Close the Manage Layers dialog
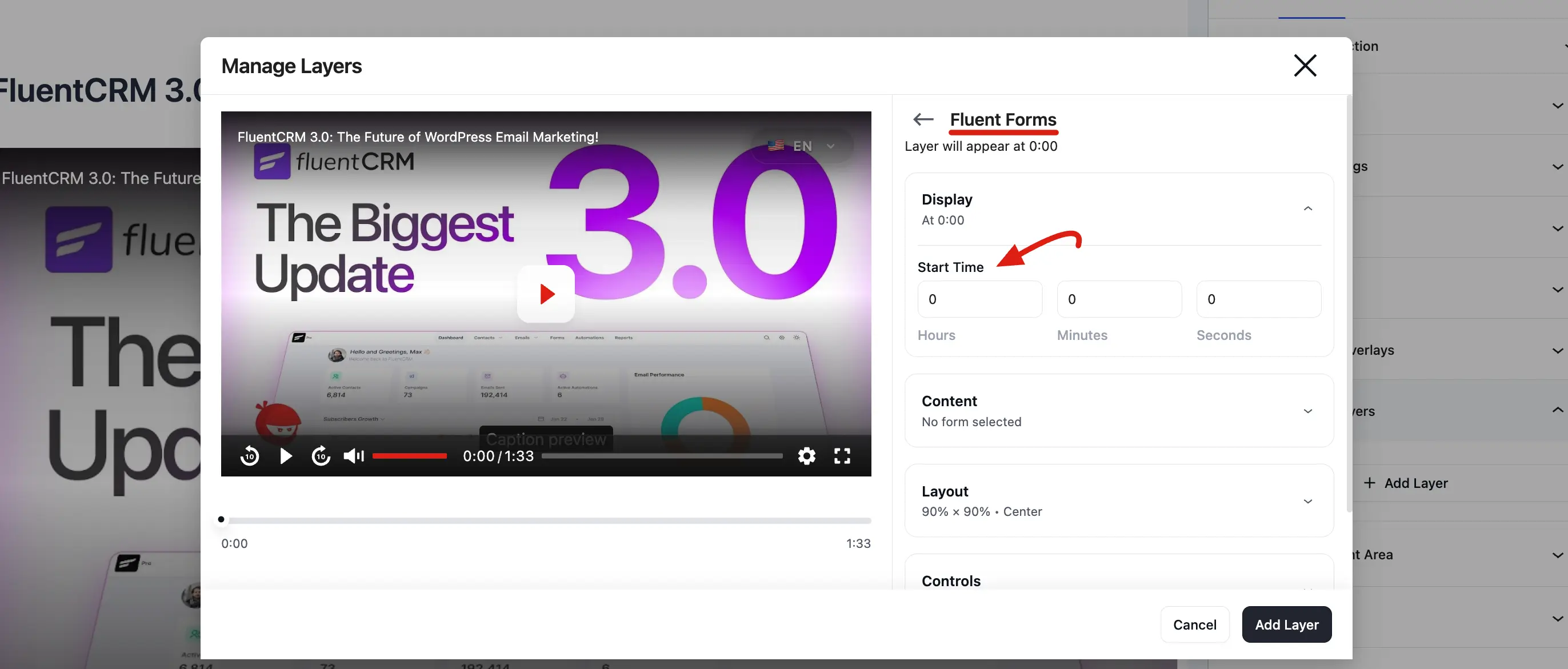This screenshot has width=1568, height=669. coord(1305,66)
